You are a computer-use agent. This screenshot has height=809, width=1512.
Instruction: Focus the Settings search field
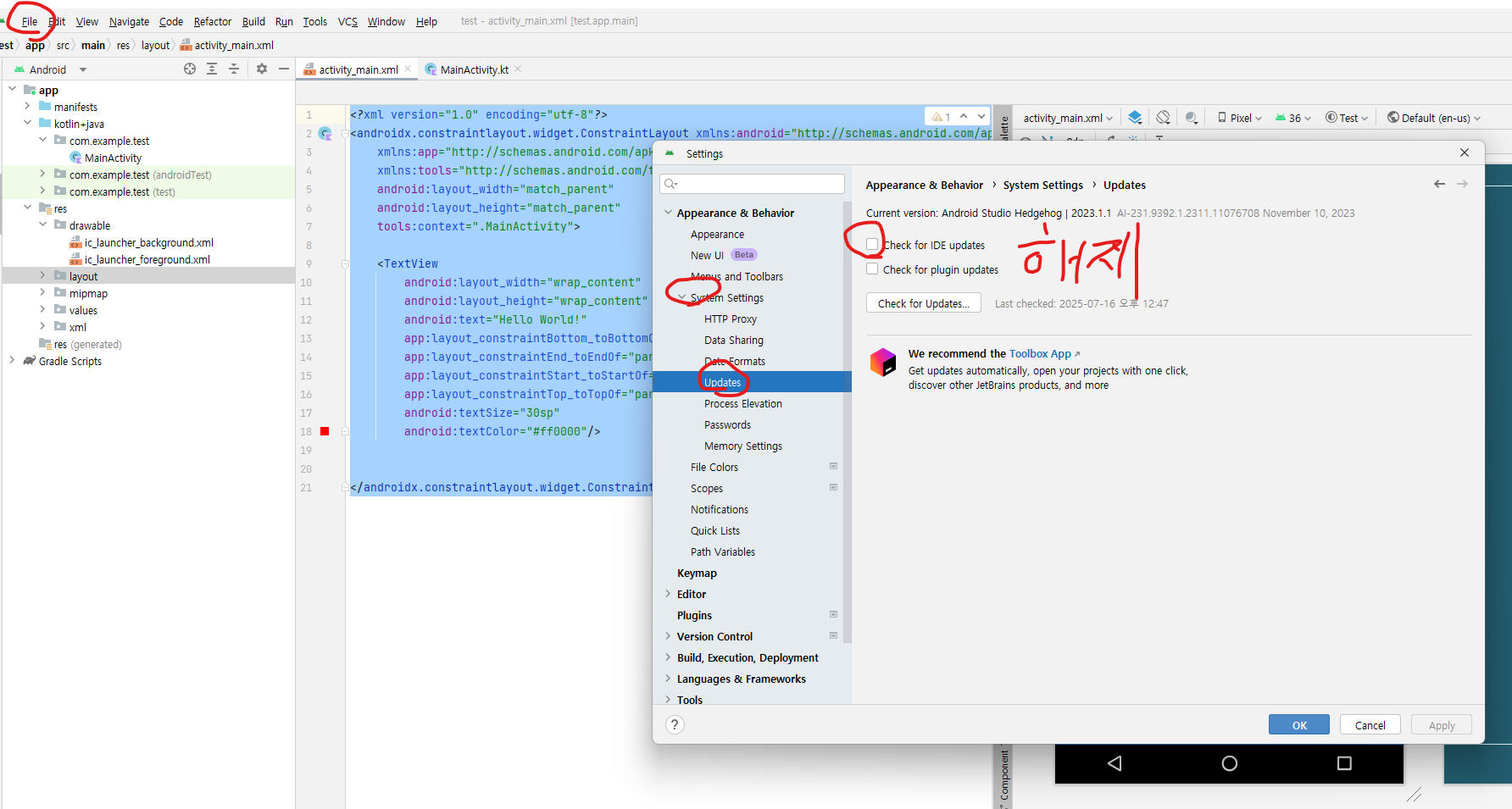click(753, 184)
